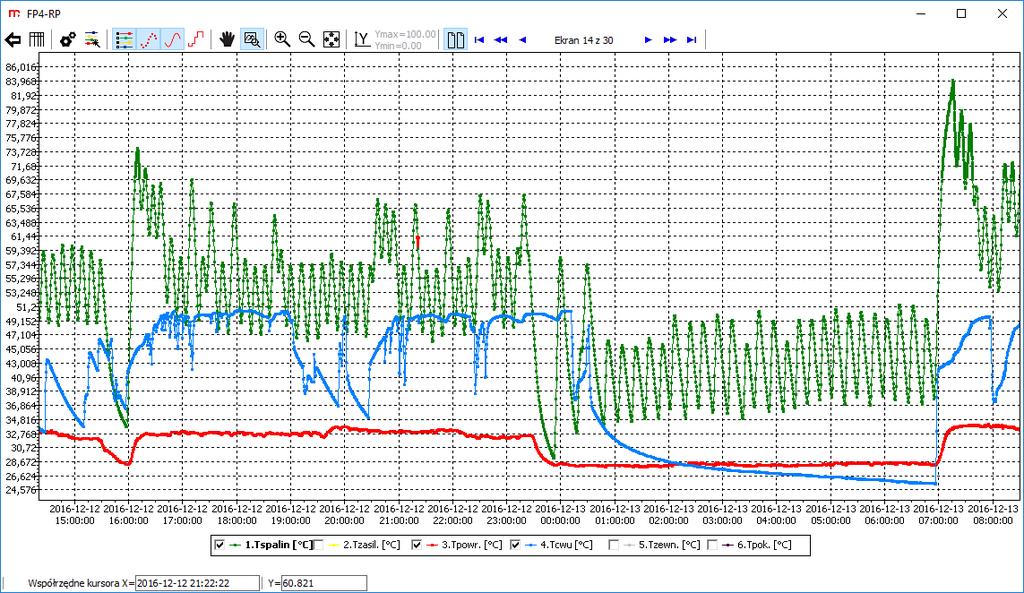Screen dimensions: 1024x593
Task: Toggle the two-page split view icon
Action: tap(456, 40)
